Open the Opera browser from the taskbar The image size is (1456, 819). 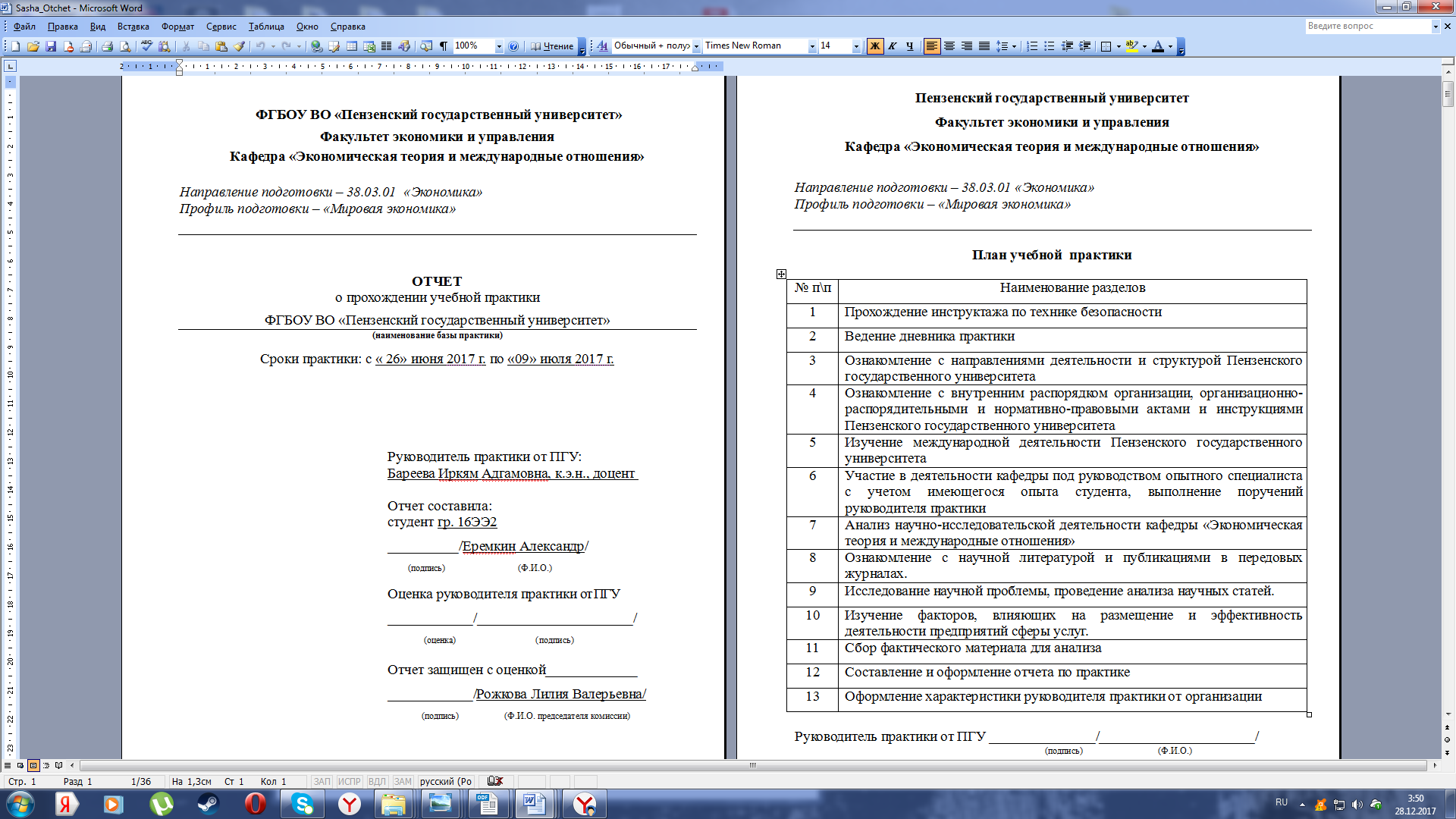256,804
